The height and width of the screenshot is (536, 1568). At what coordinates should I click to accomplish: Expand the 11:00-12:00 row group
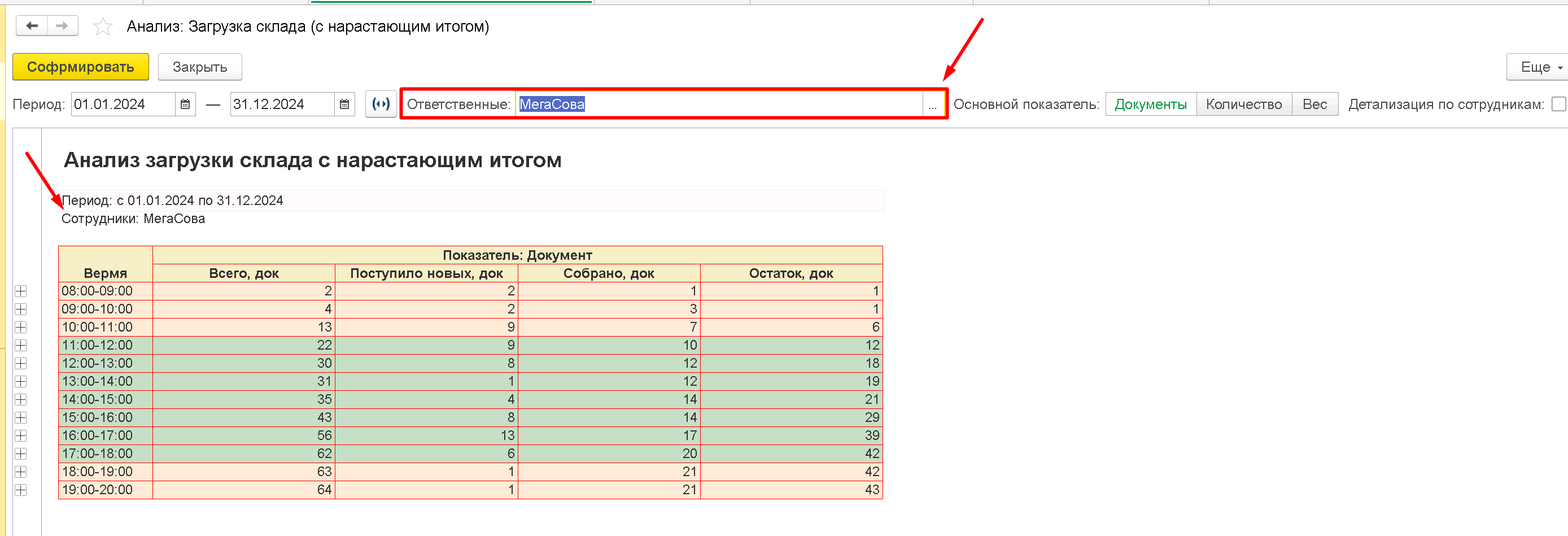tap(21, 345)
